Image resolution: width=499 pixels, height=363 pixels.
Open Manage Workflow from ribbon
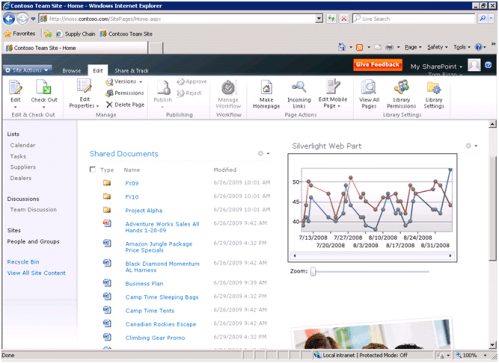pyautogui.click(x=228, y=94)
